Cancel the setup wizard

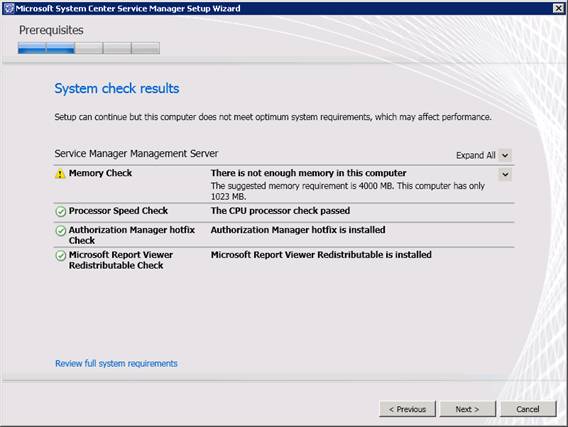point(528,409)
